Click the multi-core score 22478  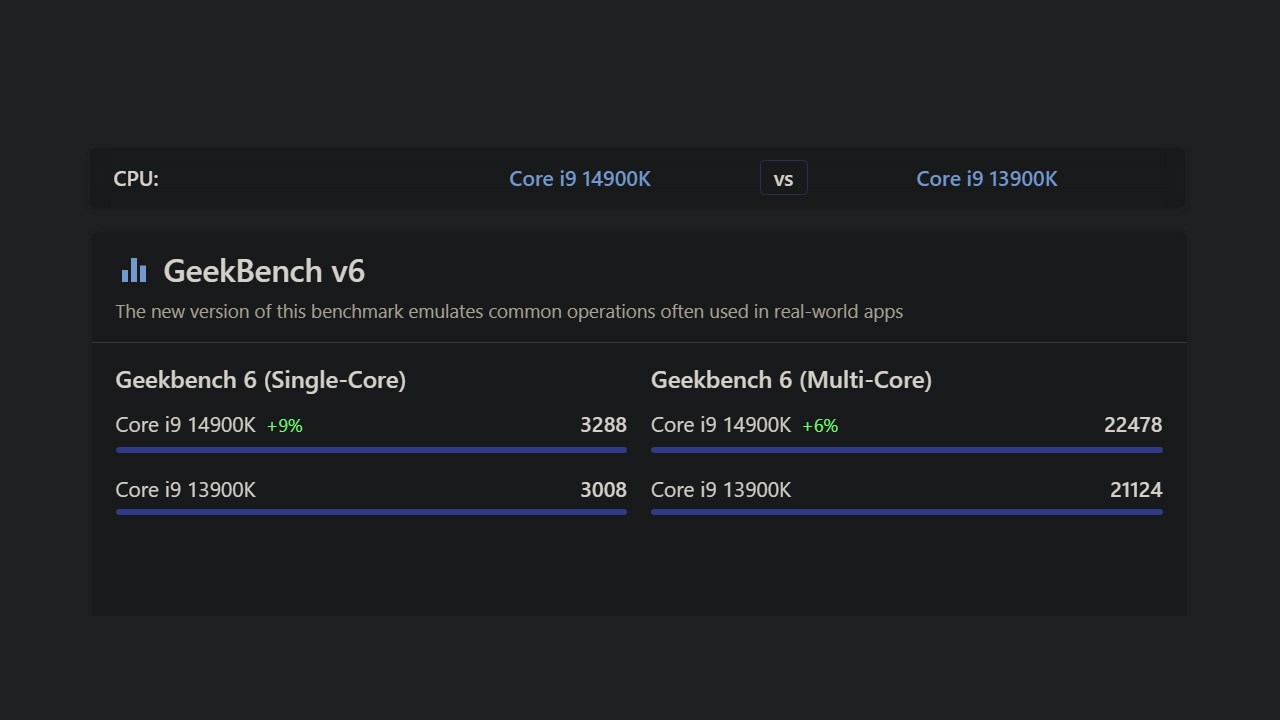pos(1133,425)
